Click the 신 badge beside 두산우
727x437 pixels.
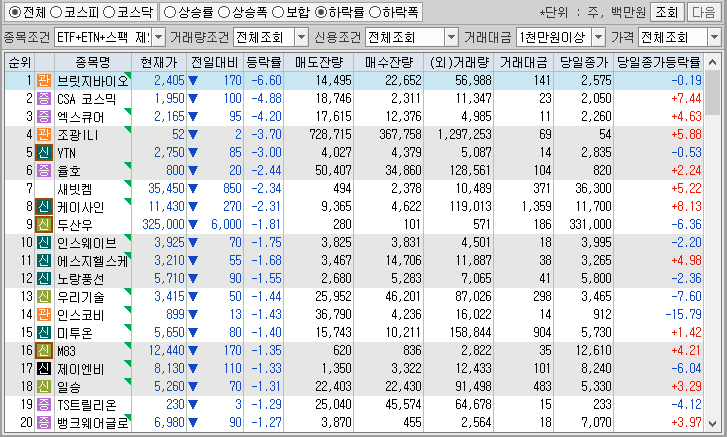point(44,224)
